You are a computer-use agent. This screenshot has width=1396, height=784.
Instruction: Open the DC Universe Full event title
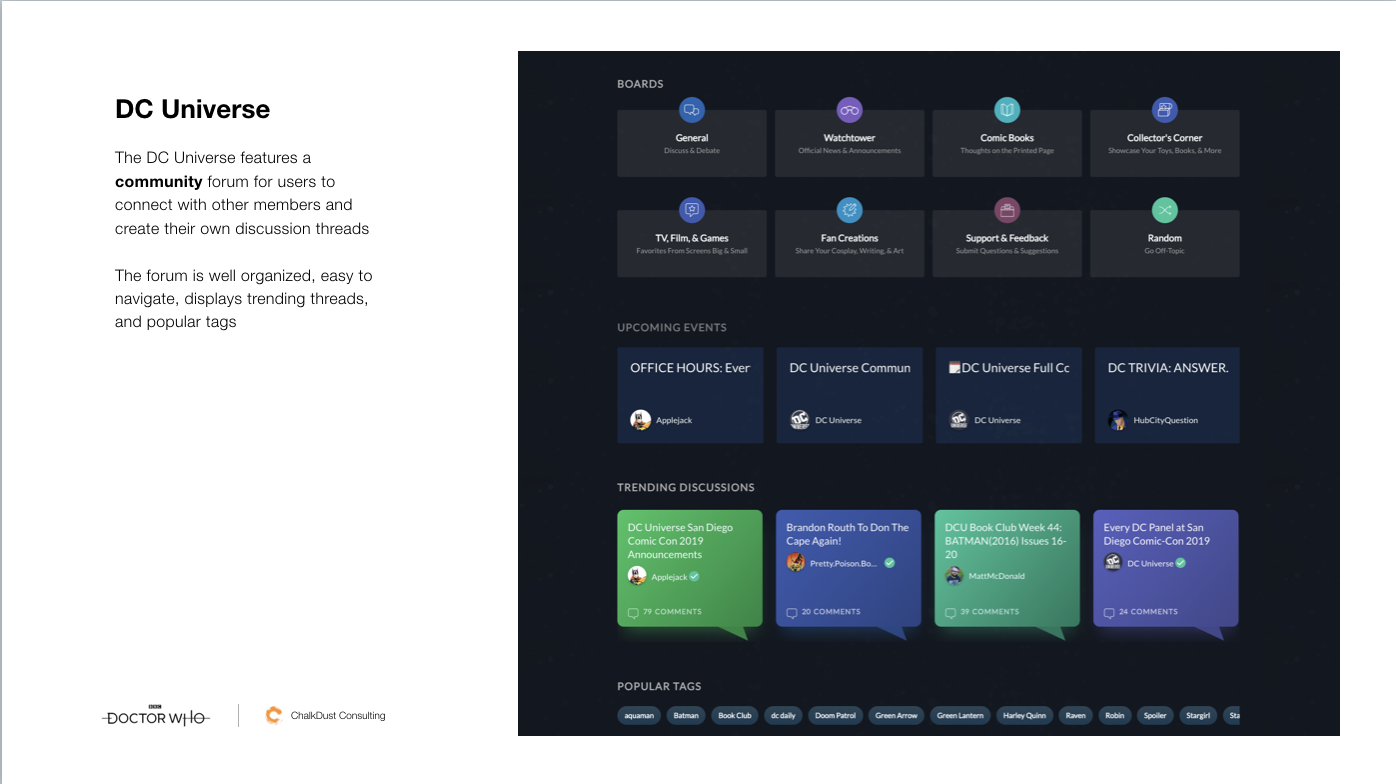click(x=1009, y=368)
